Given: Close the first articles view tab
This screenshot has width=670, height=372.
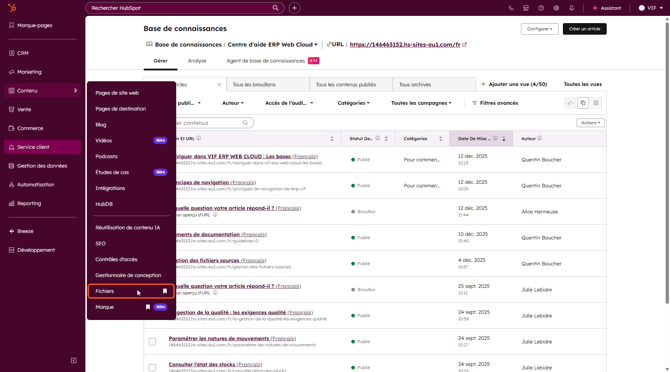Looking at the screenshot, I should (x=219, y=85).
